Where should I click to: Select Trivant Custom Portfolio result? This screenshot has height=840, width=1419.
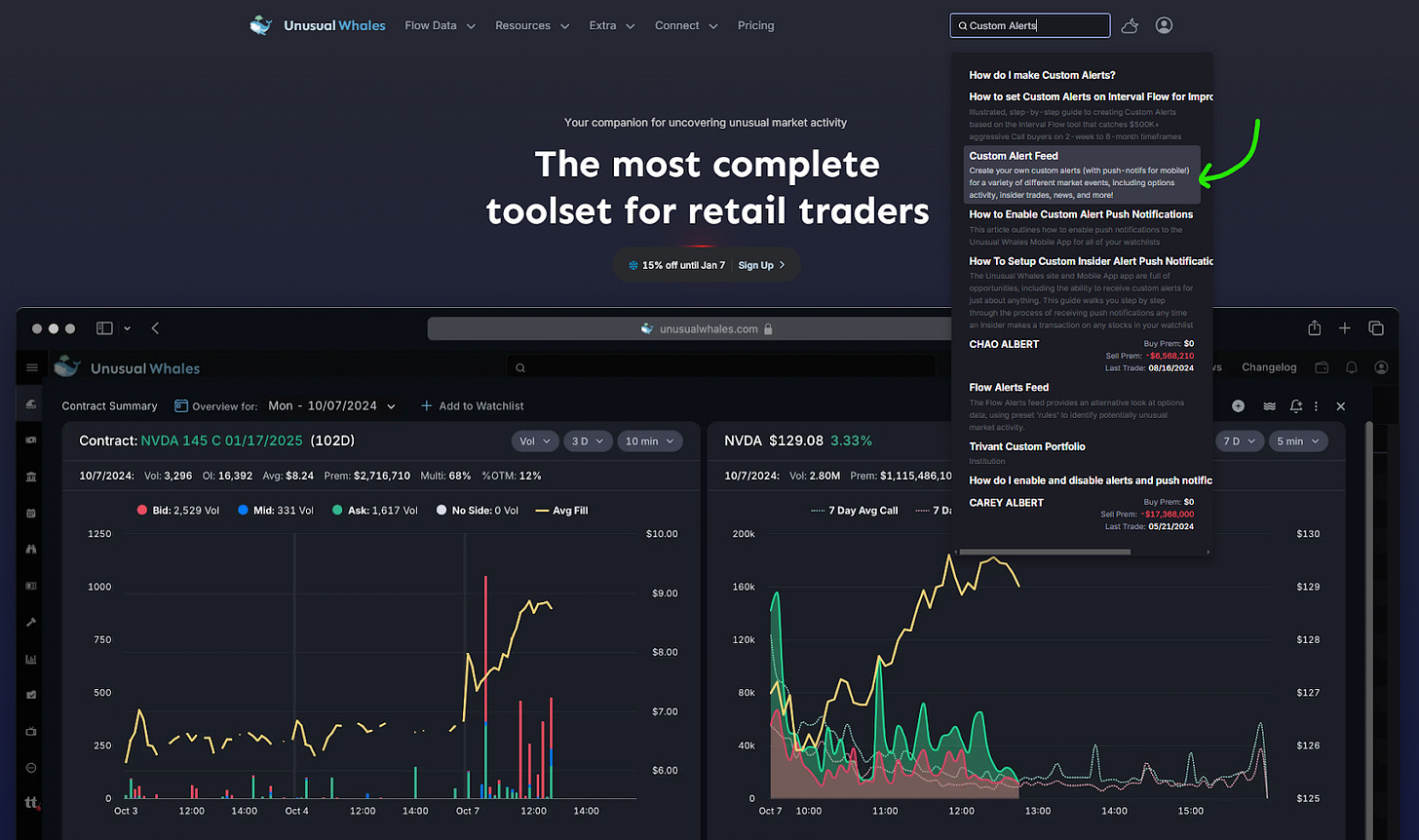1081,452
